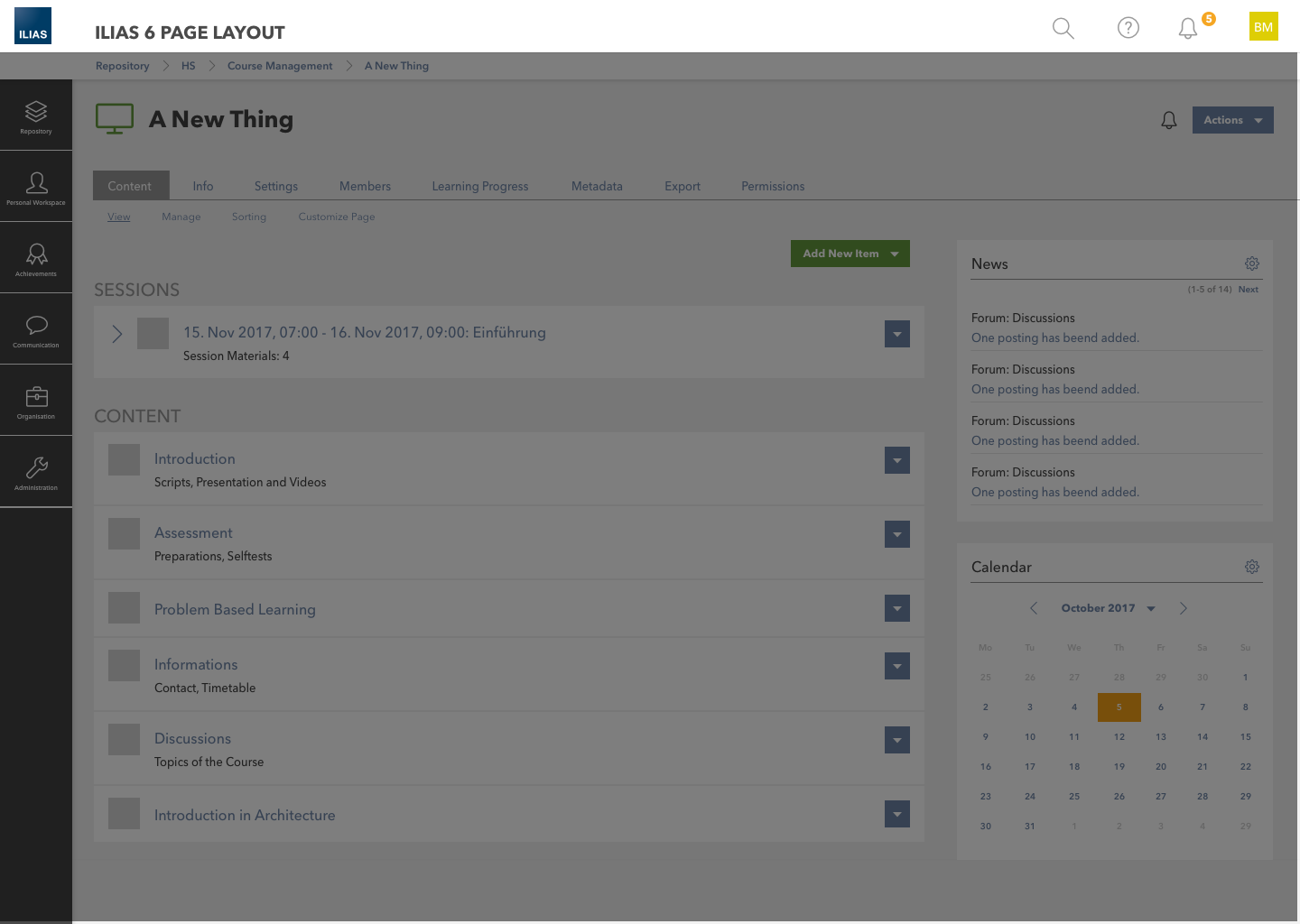
Task: Click Next in the News panel
Action: (x=1248, y=290)
